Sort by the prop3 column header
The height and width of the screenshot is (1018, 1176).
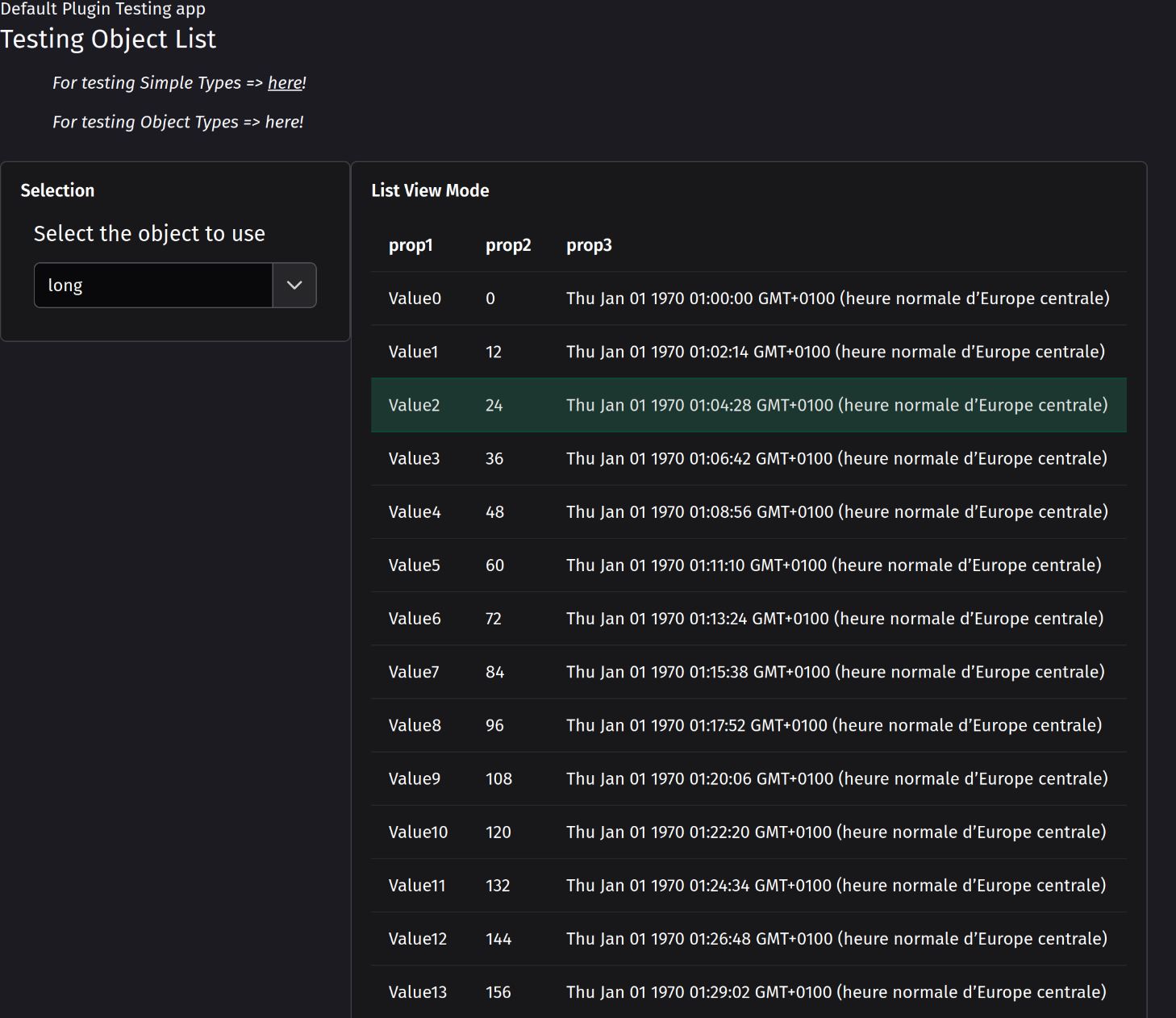588,245
